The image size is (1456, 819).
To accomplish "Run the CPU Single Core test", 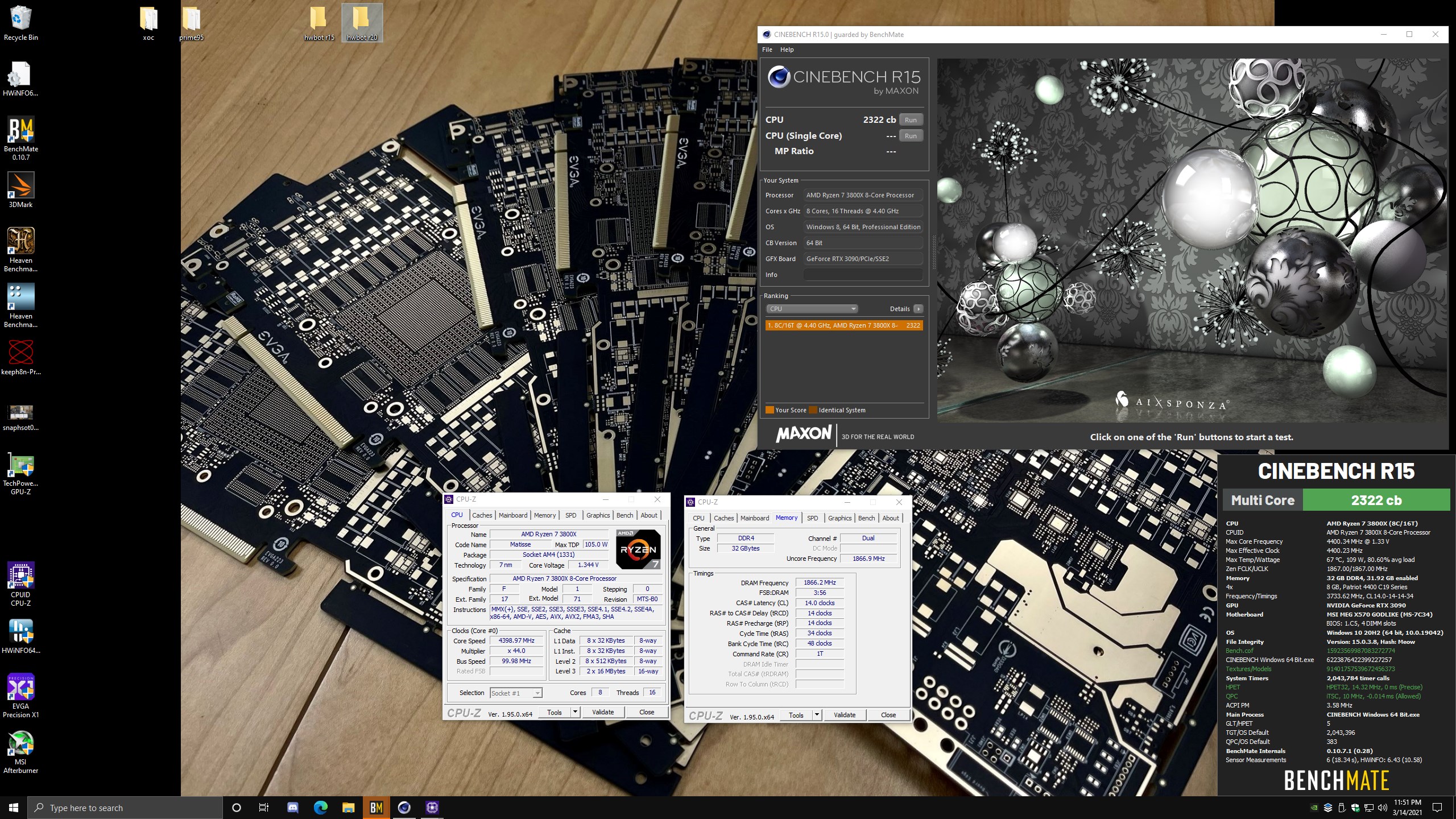I will (911, 136).
